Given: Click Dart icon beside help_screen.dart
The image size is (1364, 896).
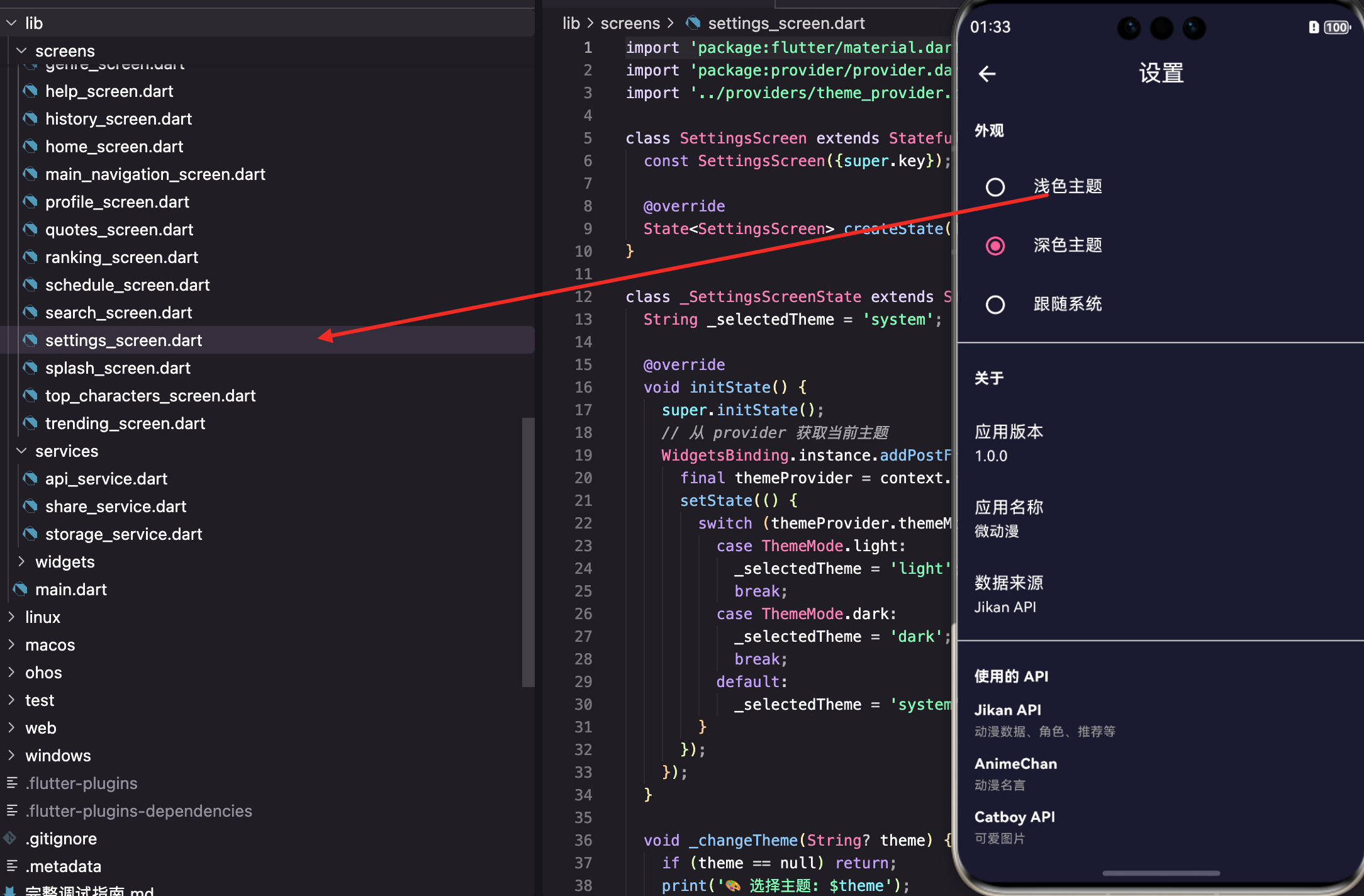Looking at the screenshot, I should pyautogui.click(x=30, y=91).
